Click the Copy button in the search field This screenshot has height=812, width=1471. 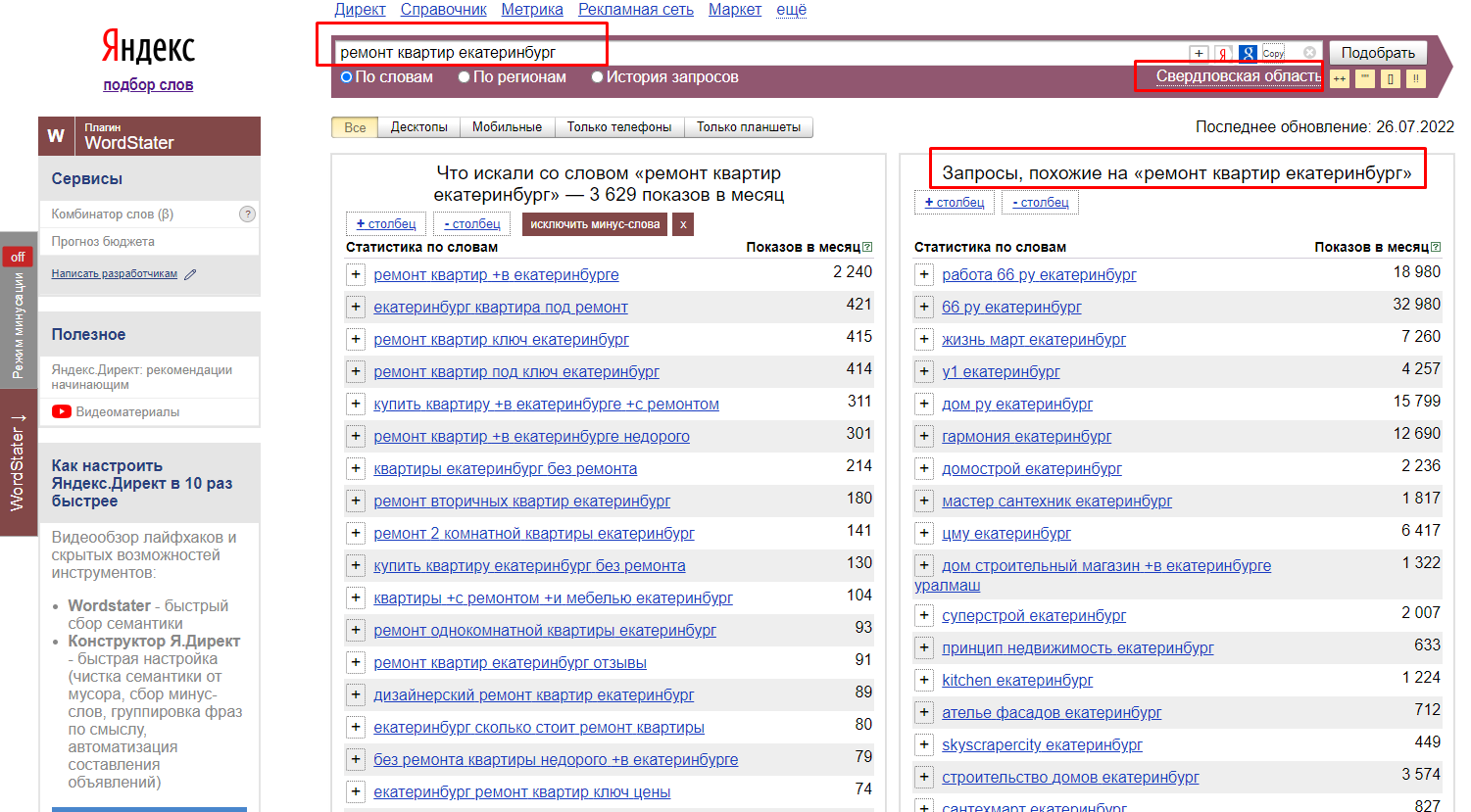point(1273,53)
